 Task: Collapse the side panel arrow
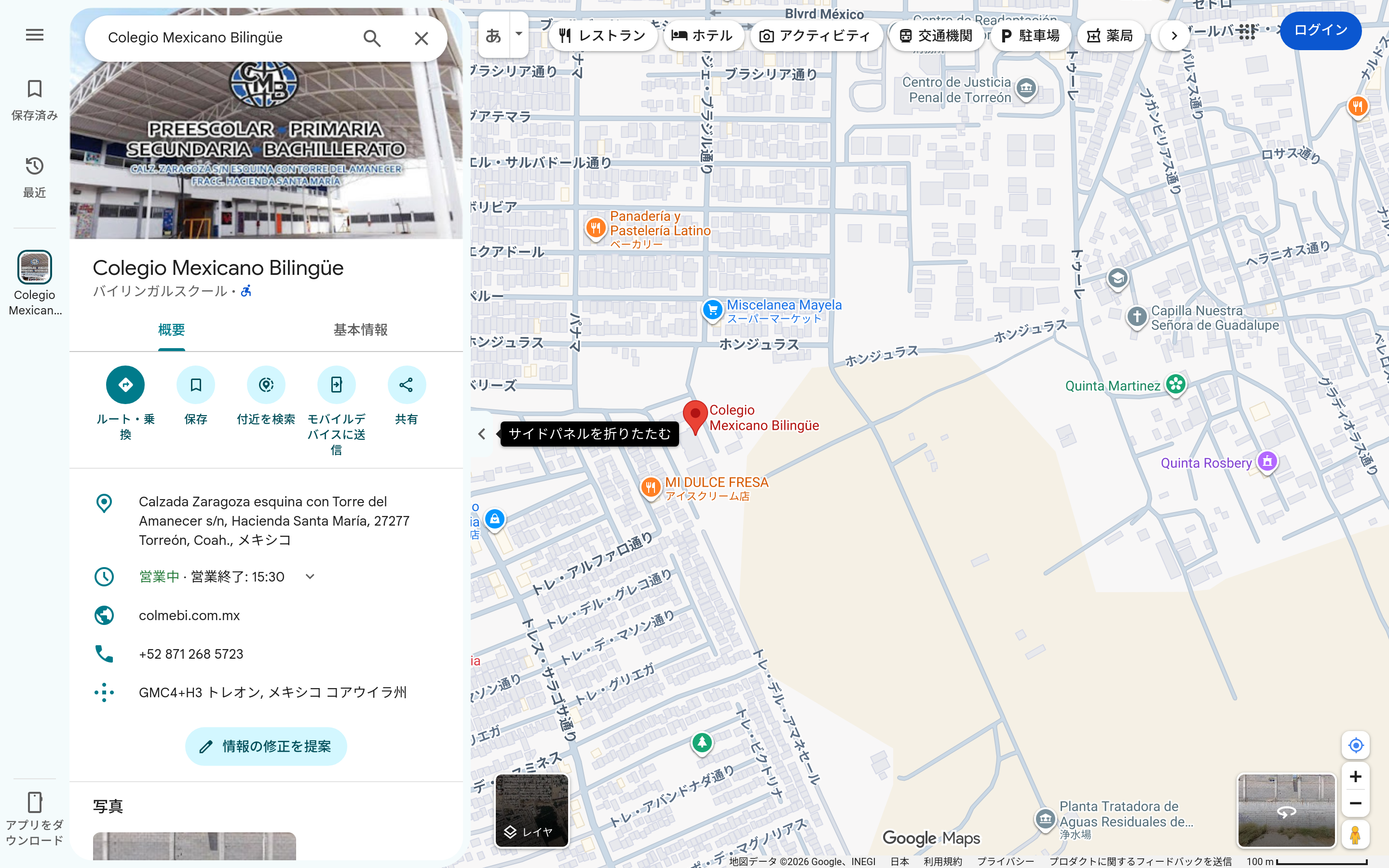click(x=481, y=434)
